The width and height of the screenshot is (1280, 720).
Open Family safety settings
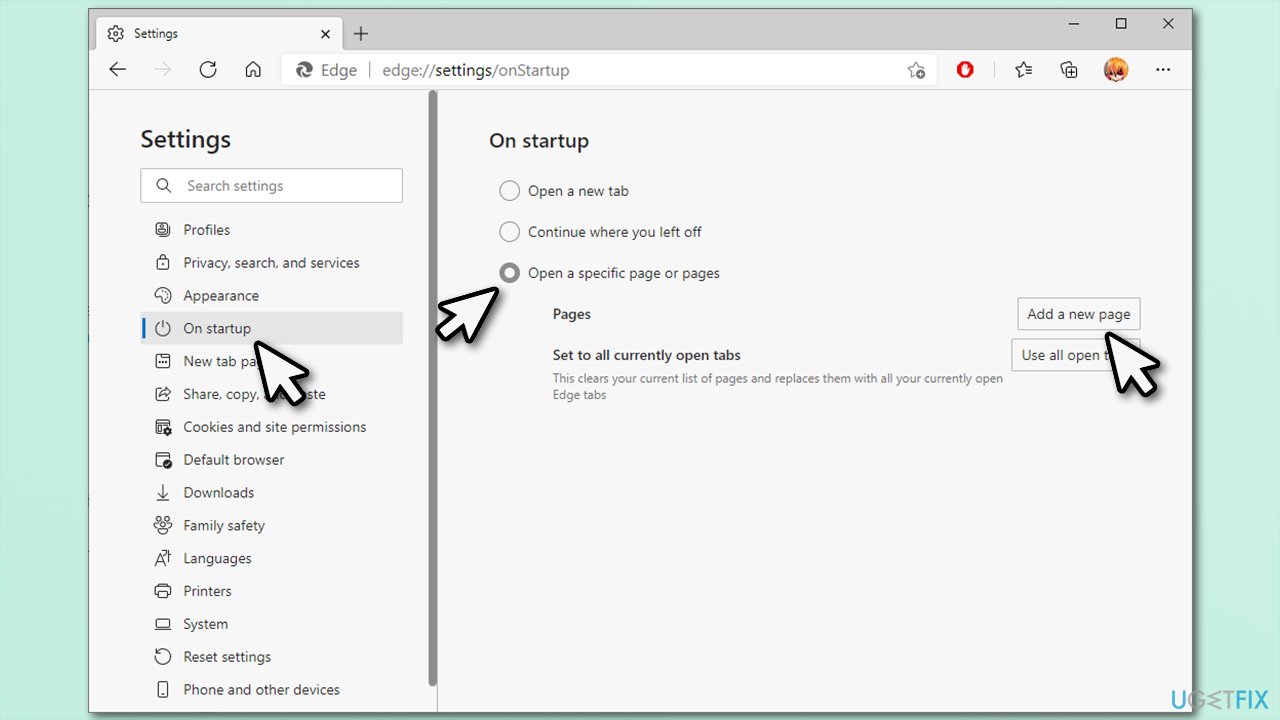(x=224, y=525)
